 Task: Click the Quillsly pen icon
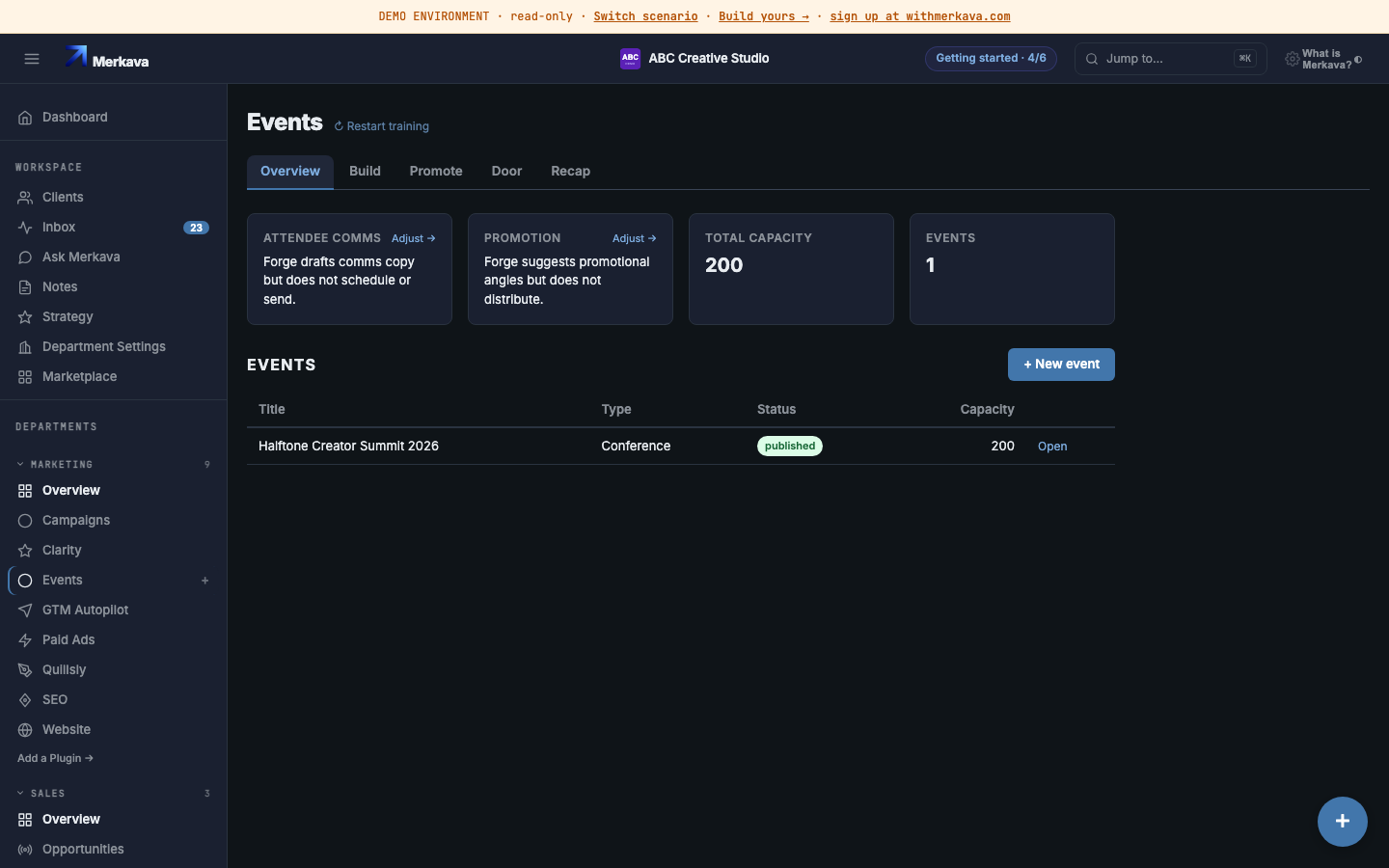(25, 670)
